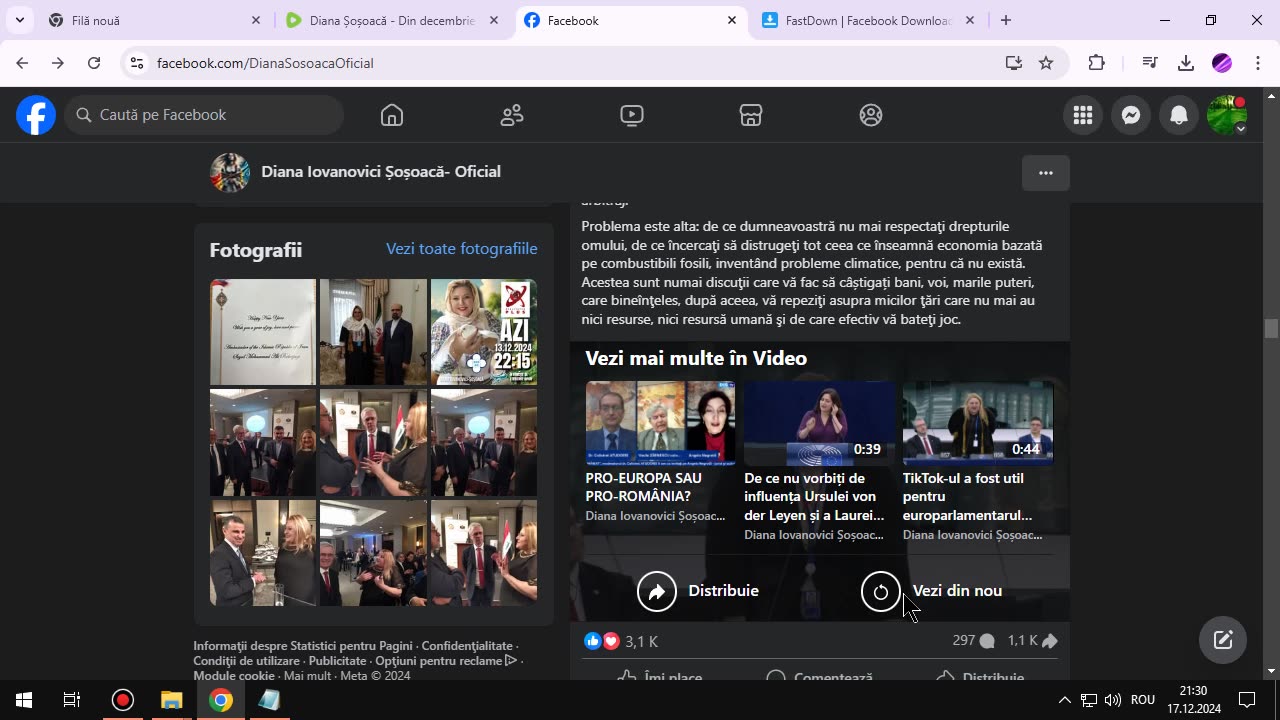Screen dimensions: 1280x720
Task: Click the Diana Iovanovici Șoșoacă- Oficial page name
Action: click(x=381, y=172)
